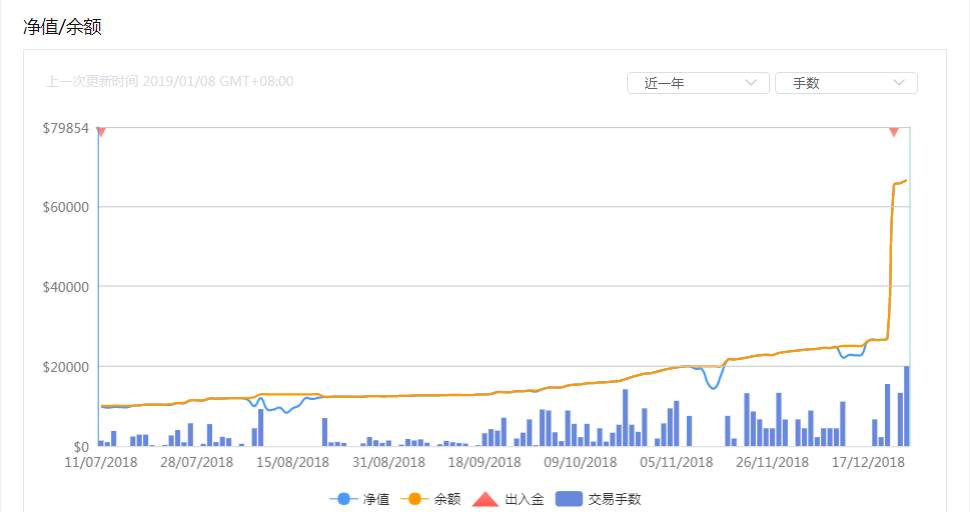Click the 28/07/2018 date label
The width and height of the screenshot is (970, 512).
tap(197, 463)
